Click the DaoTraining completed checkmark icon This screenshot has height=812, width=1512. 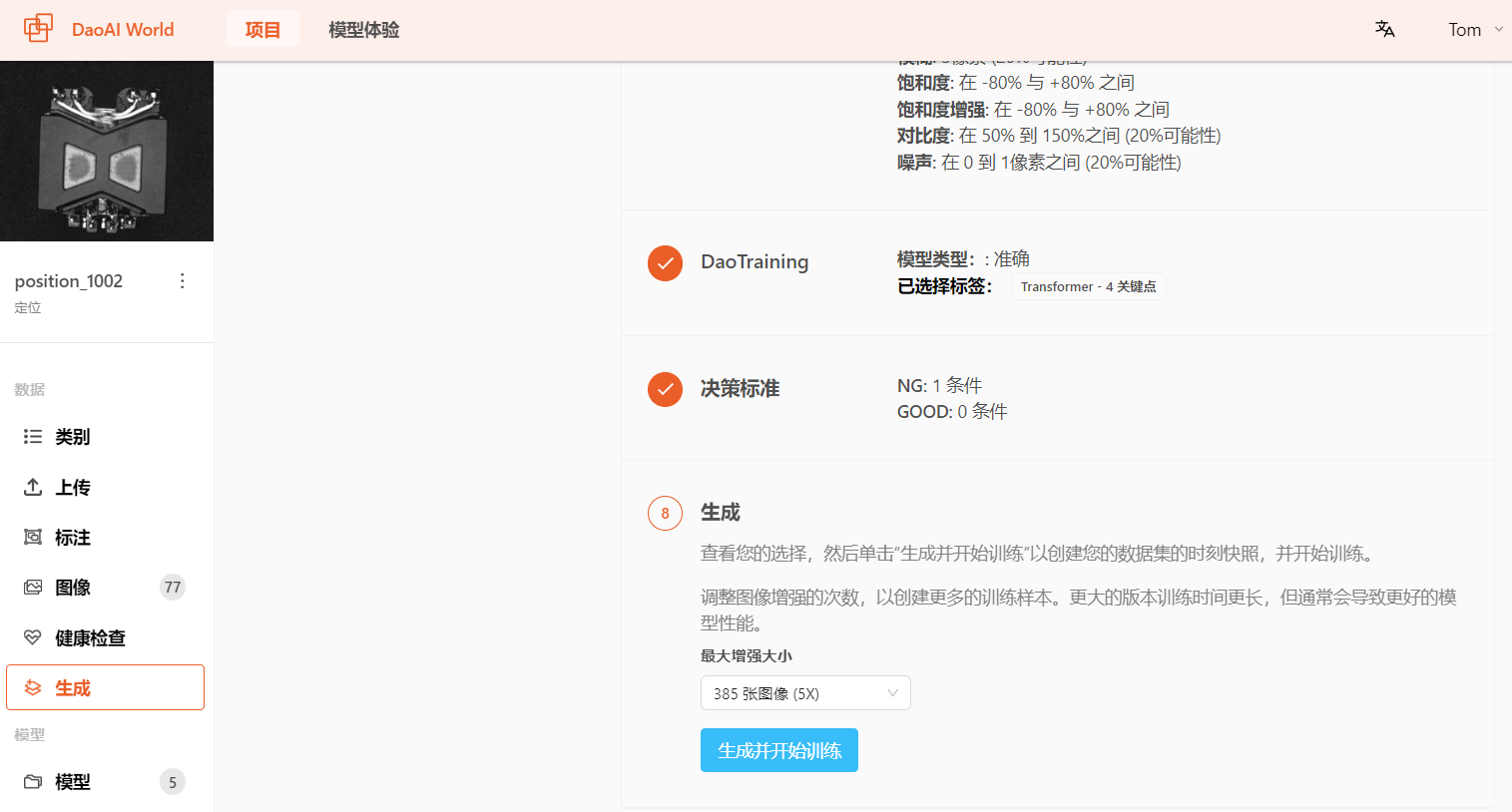click(x=665, y=263)
